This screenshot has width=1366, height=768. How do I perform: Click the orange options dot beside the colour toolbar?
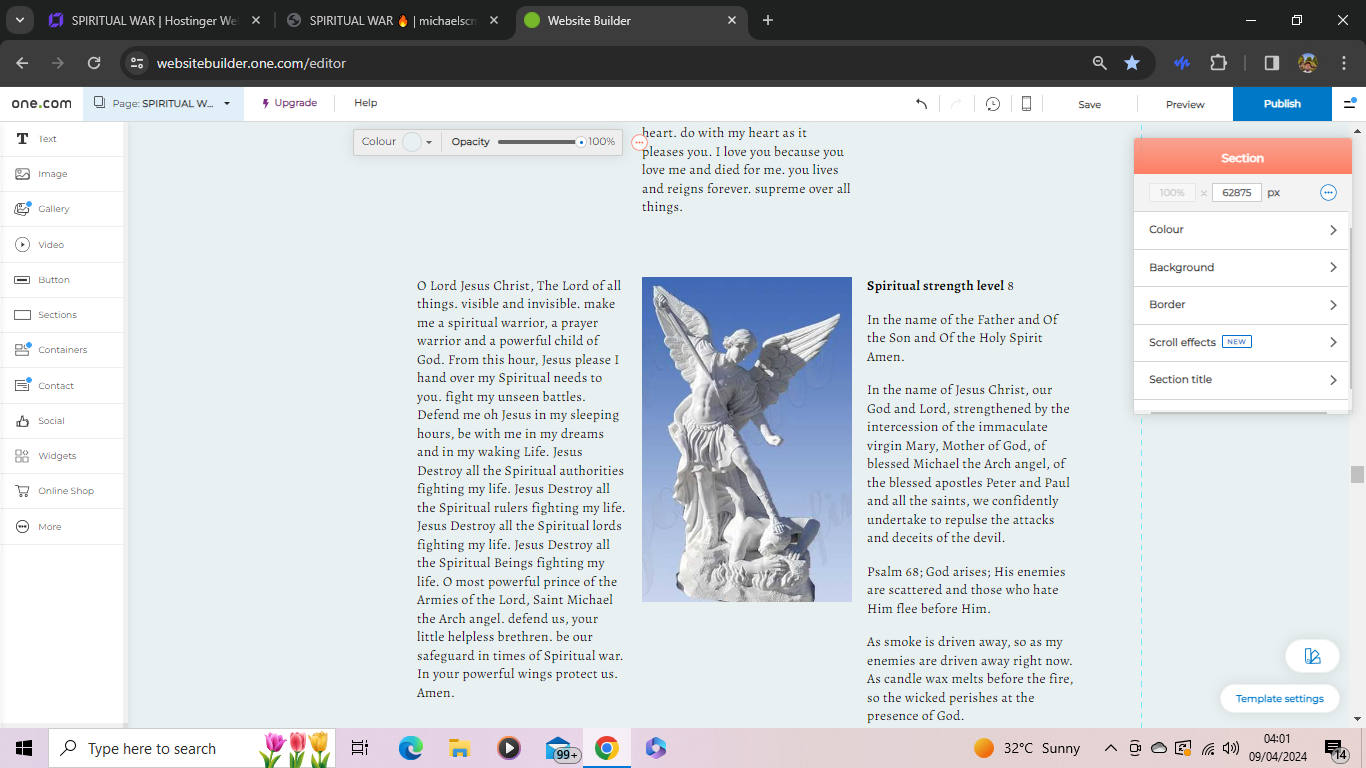640,143
